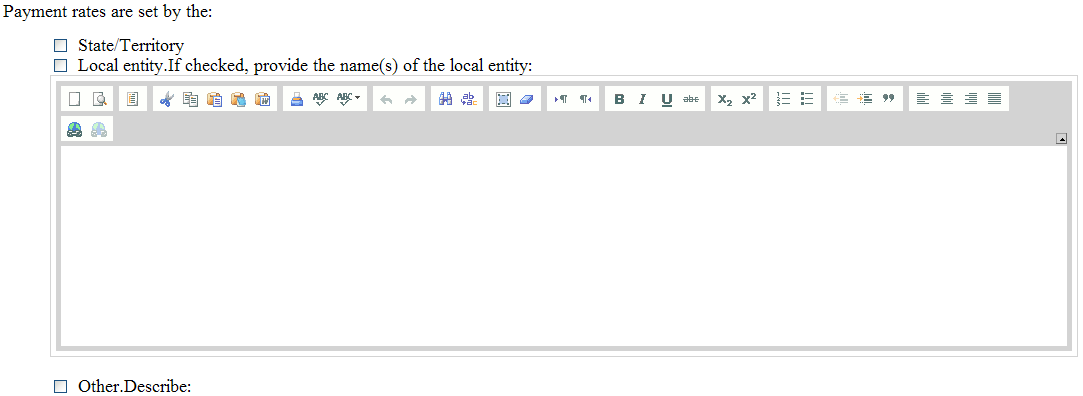Set text direction right to left
Screen dimensions: 1083x396
pyautogui.click(x=585, y=99)
